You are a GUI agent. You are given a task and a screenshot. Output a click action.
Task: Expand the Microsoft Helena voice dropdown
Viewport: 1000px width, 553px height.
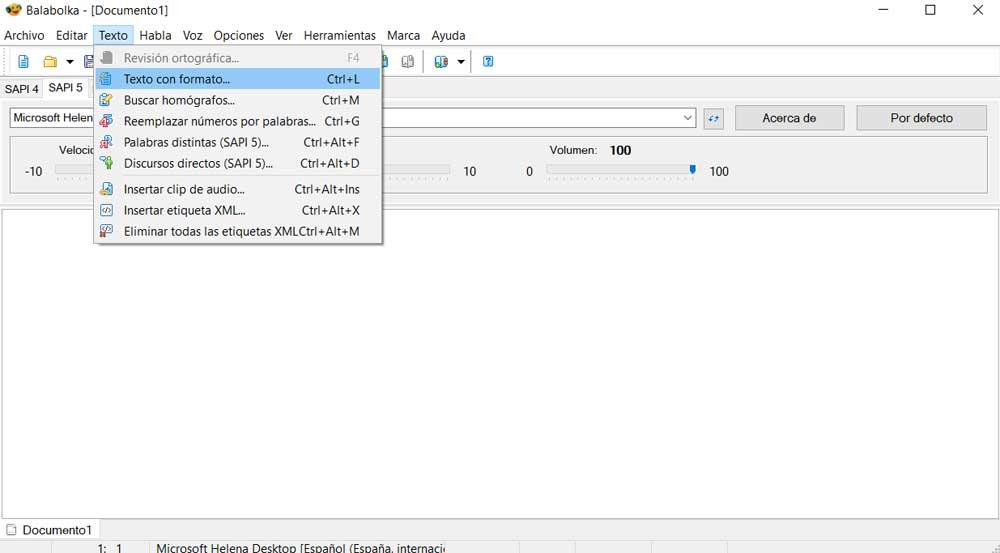pos(688,118)
